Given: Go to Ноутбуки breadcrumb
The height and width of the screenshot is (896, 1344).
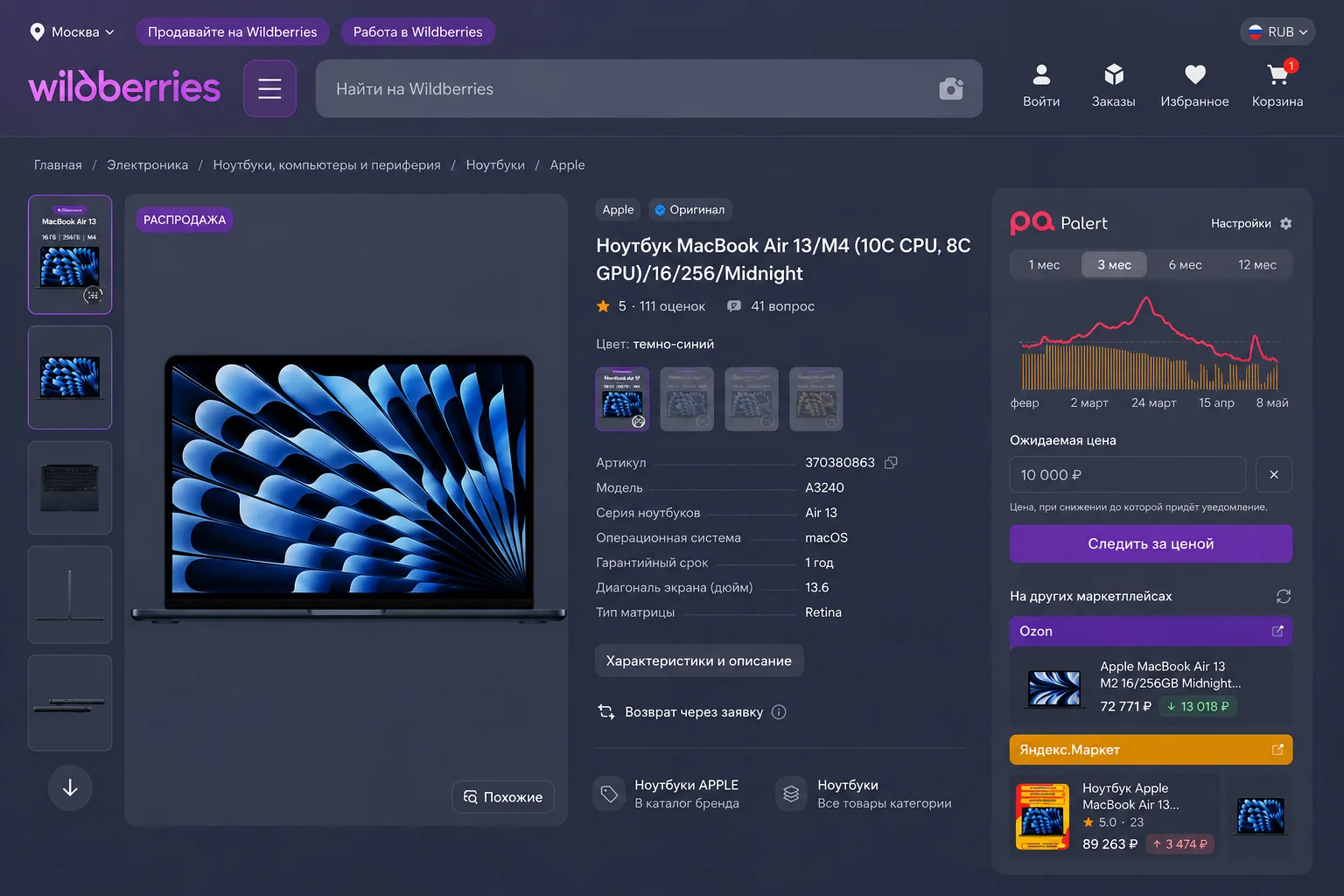Looking at the screenshot, I should (495, 164).
